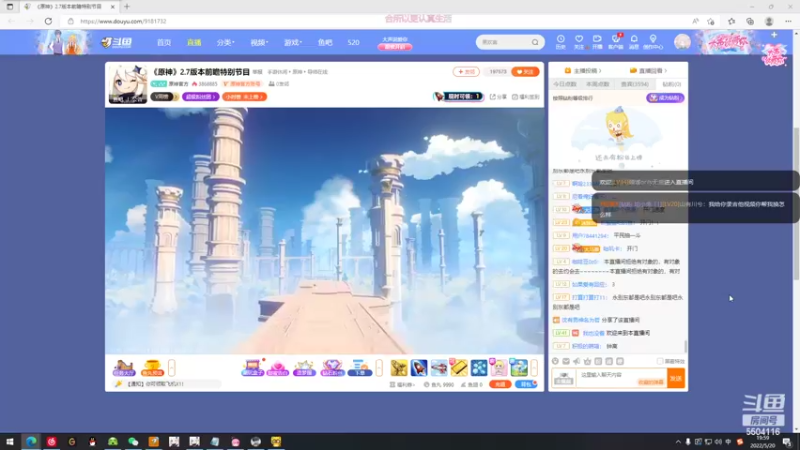Open the client download icon with red badge
Viewport: 800px width, 450px height.
click(616, 42)
